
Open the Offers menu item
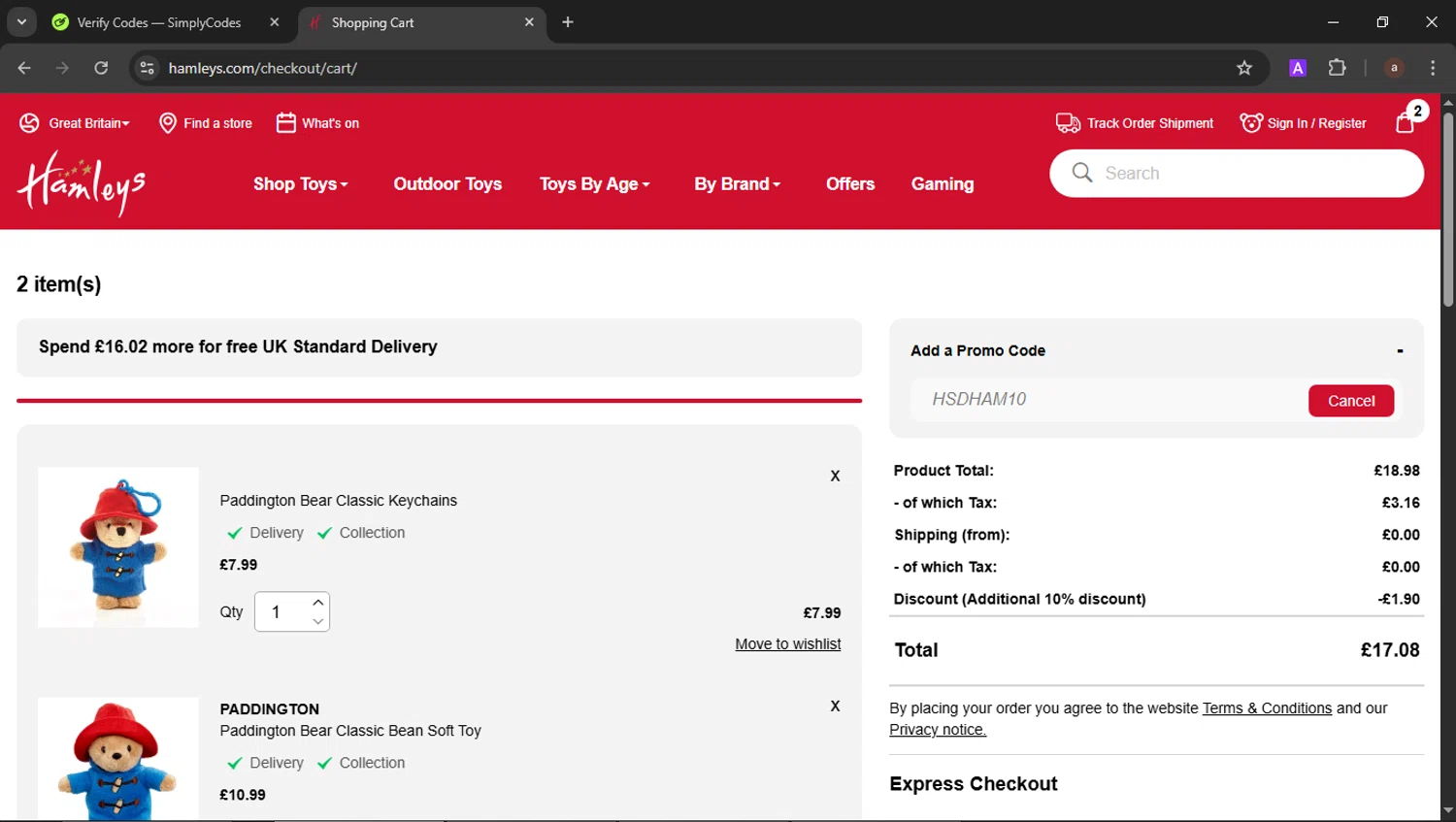(850, 183)
